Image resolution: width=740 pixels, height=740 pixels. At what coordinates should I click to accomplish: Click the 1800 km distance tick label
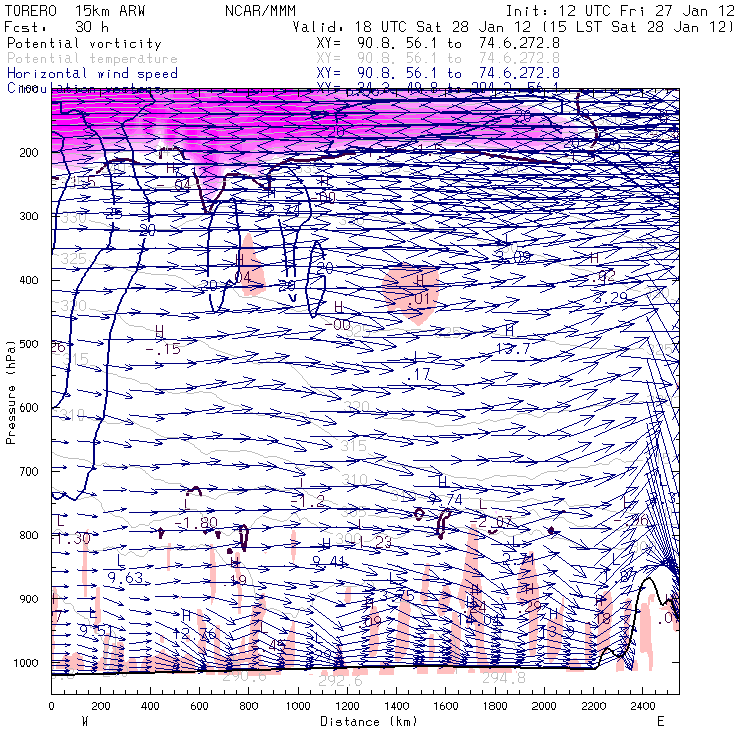pos(495,706)
